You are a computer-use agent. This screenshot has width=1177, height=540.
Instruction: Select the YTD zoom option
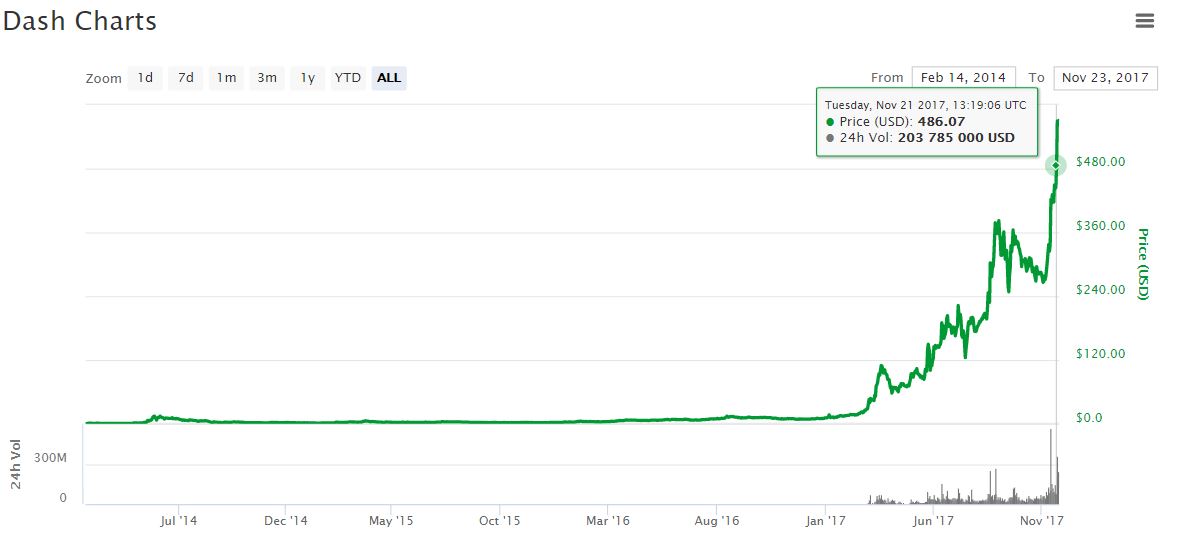(348, 77)
